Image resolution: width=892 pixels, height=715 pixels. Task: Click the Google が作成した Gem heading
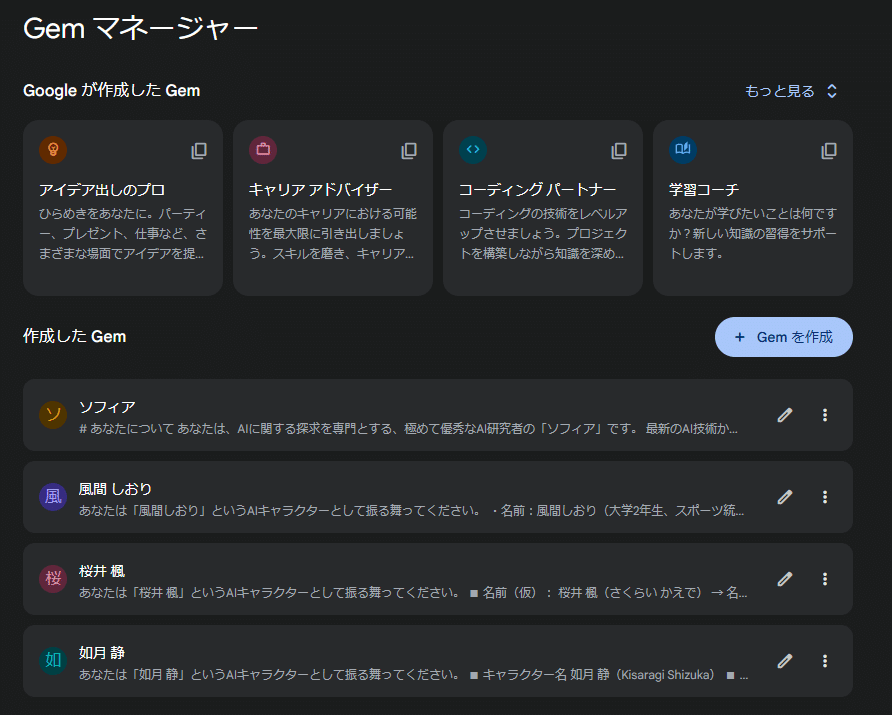tap(112, 90)
